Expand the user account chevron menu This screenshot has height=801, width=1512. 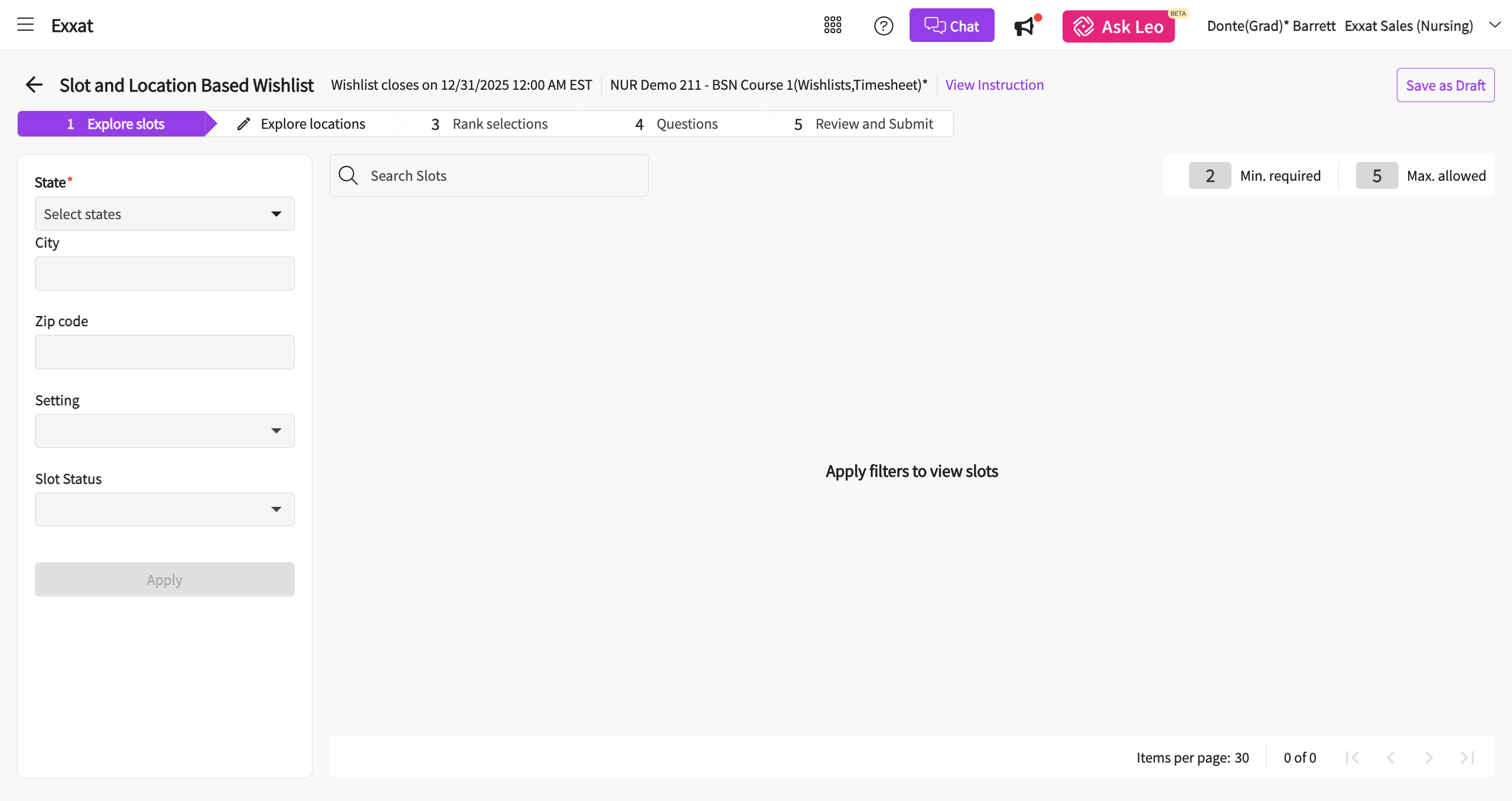1494,25
